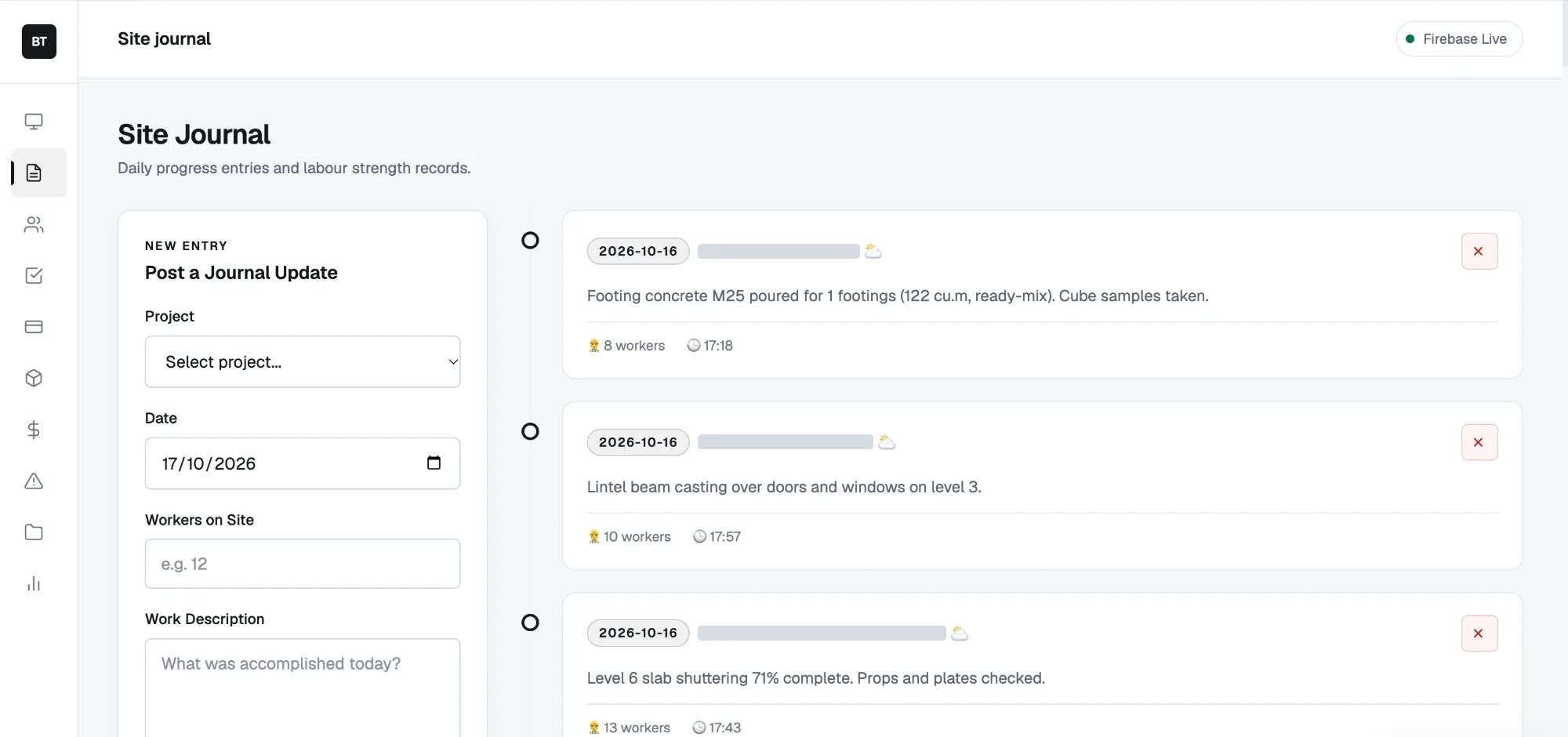Click the weather icon on lintel entry
The height and width of the screenshot is (737, 1568).
click(x=887, y=442)
